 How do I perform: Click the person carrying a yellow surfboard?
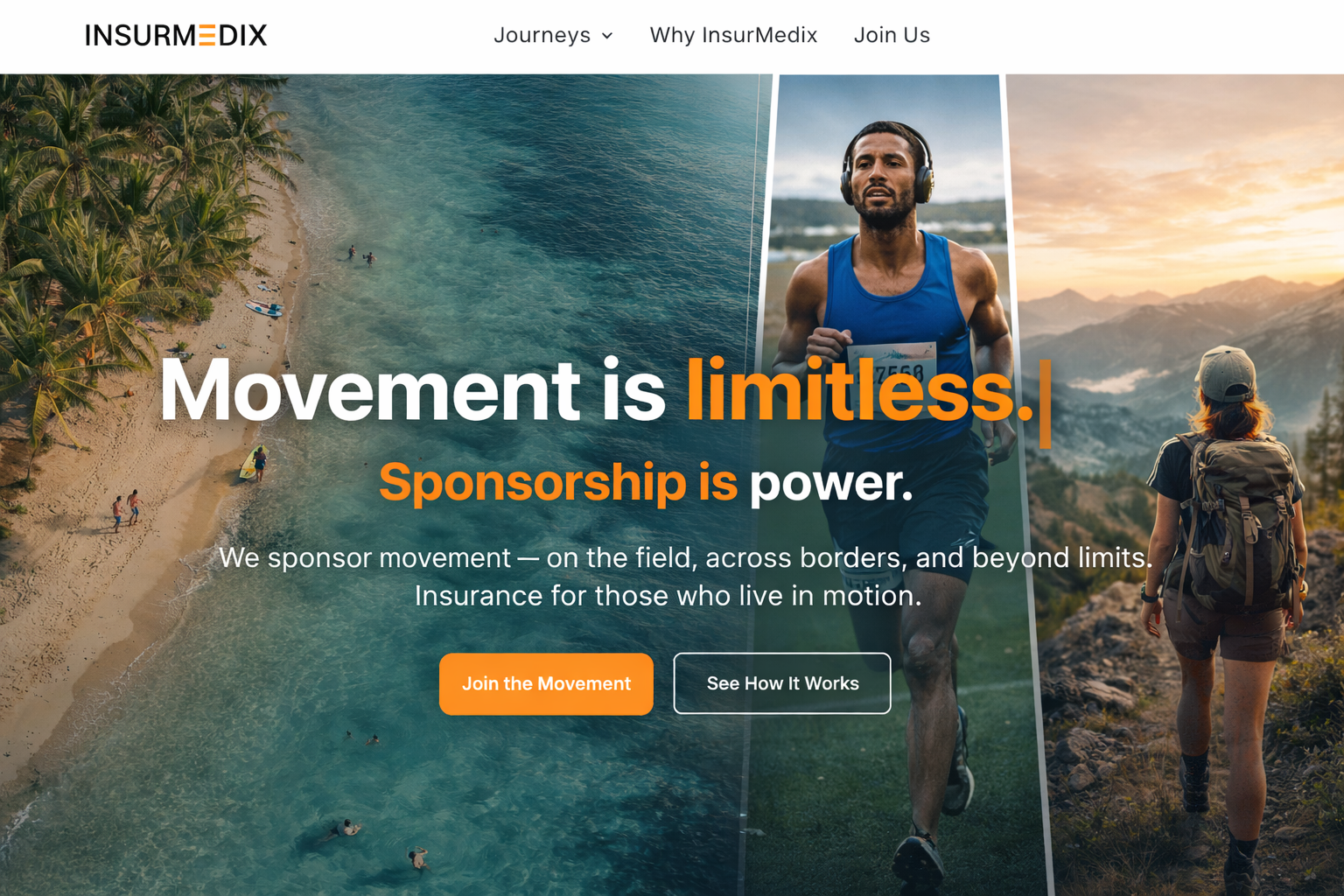pos(255,463)
